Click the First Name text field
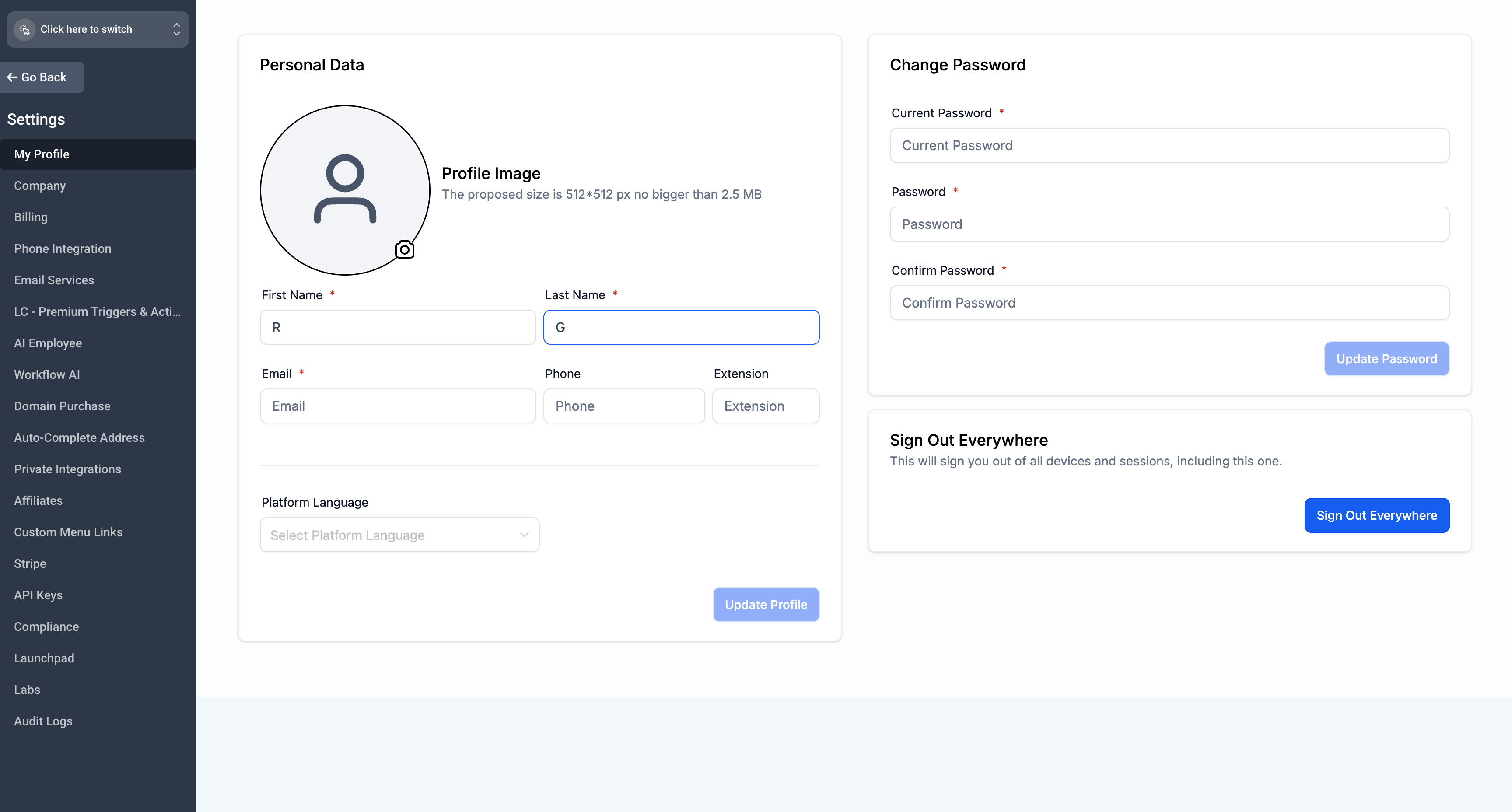This screenshot has height=812, width=1512. [x=397, y=327]
